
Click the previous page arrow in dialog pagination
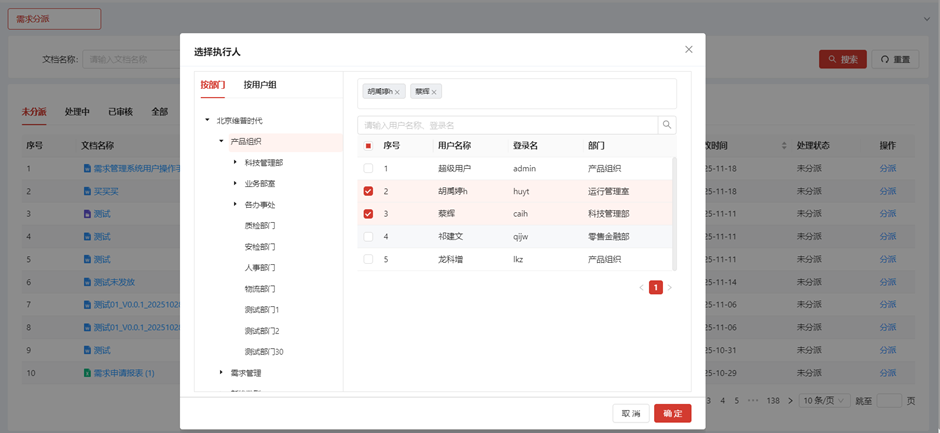641,288
